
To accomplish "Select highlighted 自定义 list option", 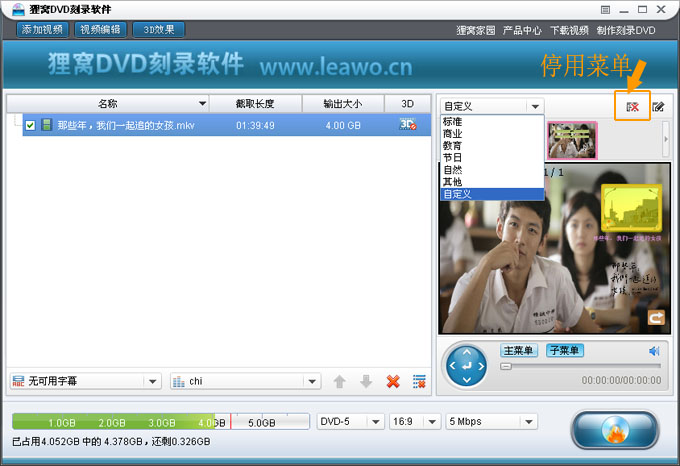I will coord(492,194).
